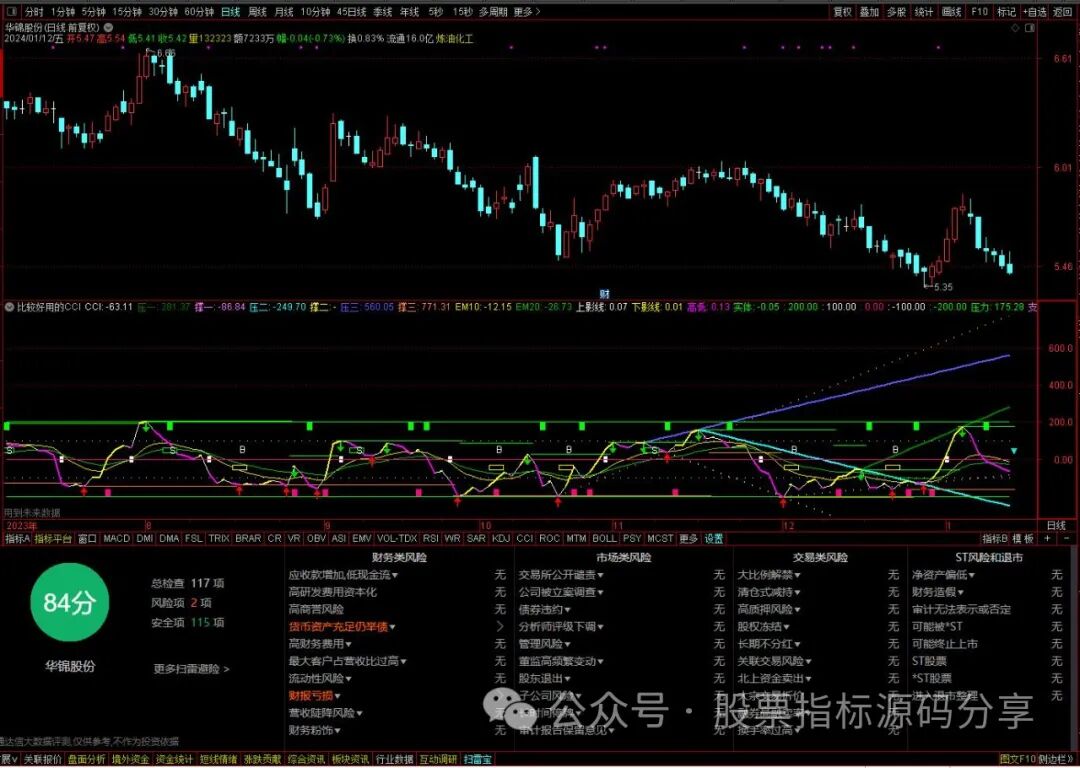Click the 统计 statistics button
The image size is (1080, 768).
(924, 12)
